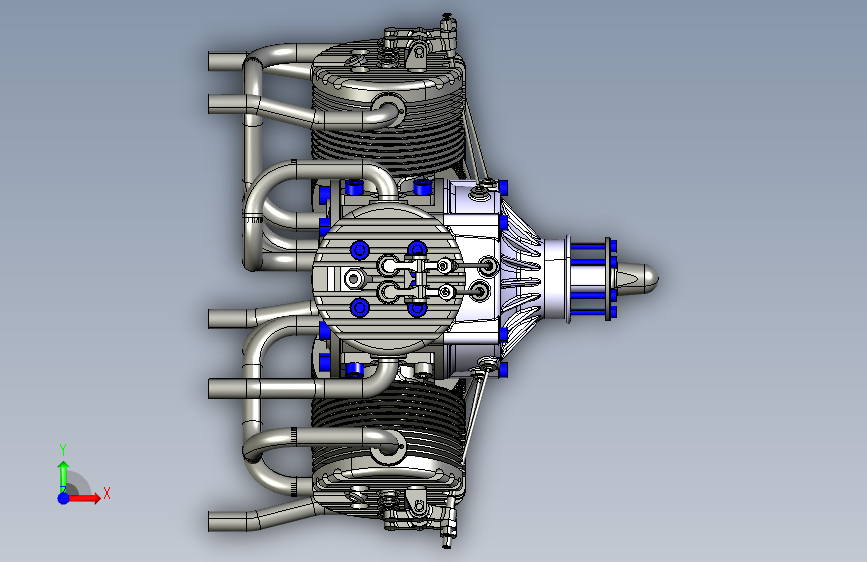The height and width of the screenshot is (562, 867).
Task: Click the blue Z axis dot at triad origin
Action: (64, 498)
